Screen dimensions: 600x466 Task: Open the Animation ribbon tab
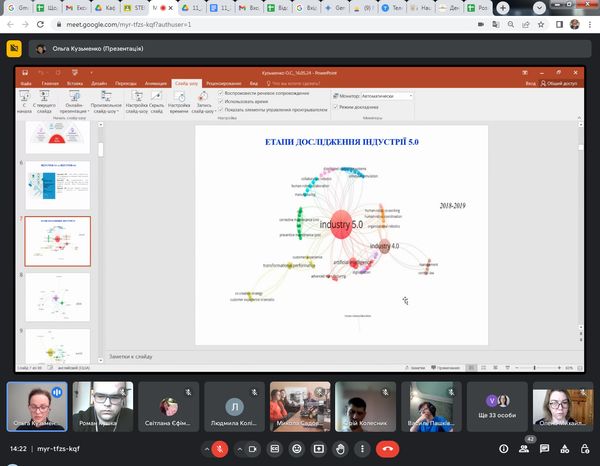coord(155,83)
